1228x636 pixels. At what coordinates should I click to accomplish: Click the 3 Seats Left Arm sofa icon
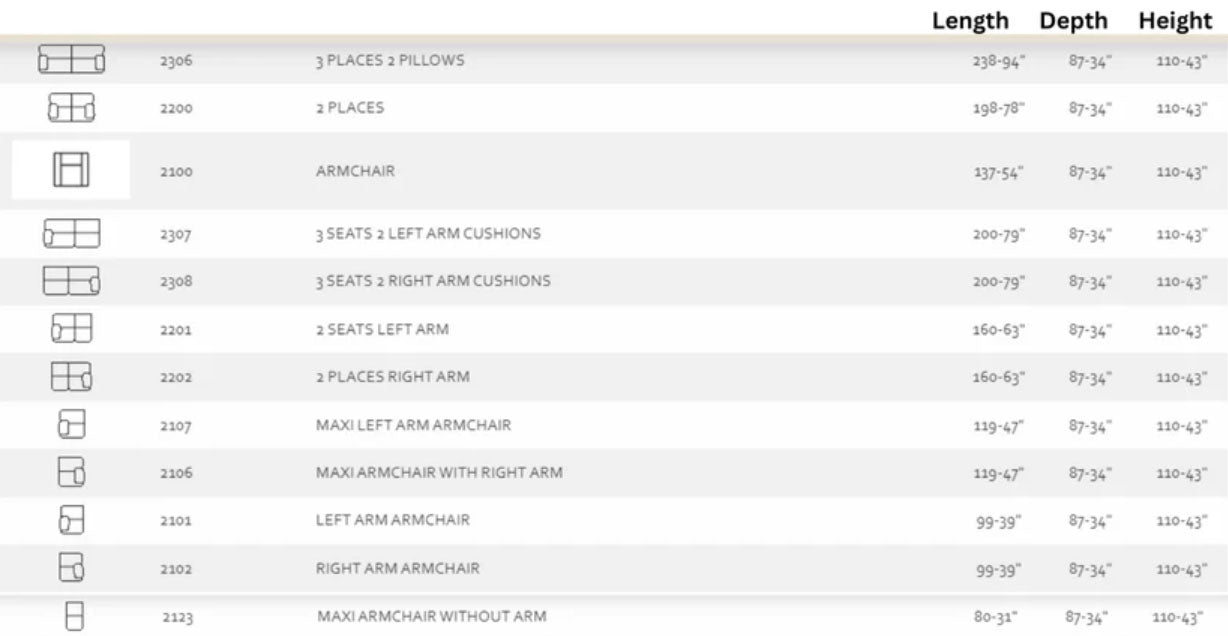(x=71, y=234)
